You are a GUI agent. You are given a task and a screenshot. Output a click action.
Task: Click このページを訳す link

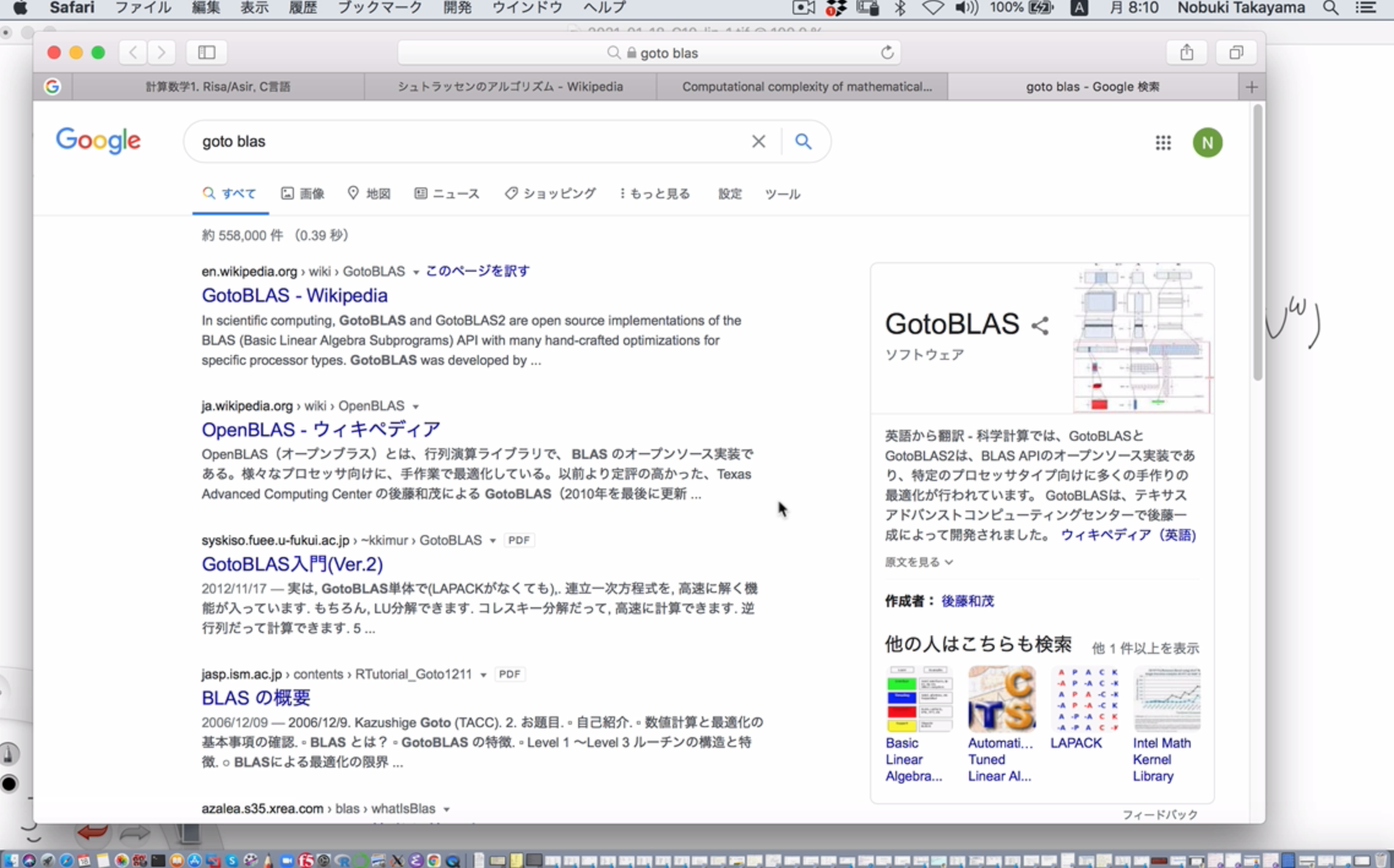pos(477,271)
